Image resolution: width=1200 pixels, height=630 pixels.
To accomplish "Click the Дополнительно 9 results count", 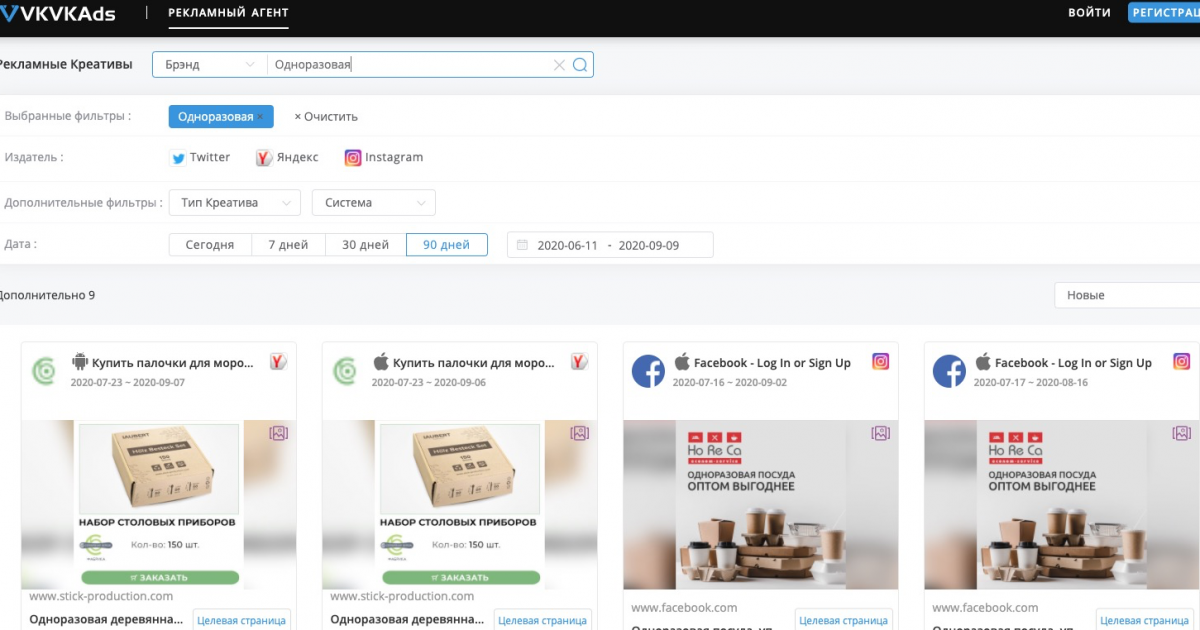I will coord(46,295).
